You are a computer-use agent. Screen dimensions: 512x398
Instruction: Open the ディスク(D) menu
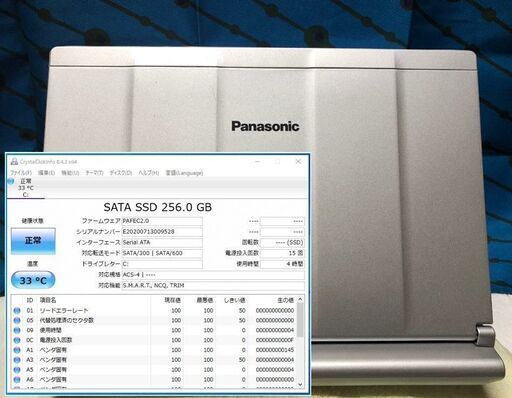coord(121,173)
